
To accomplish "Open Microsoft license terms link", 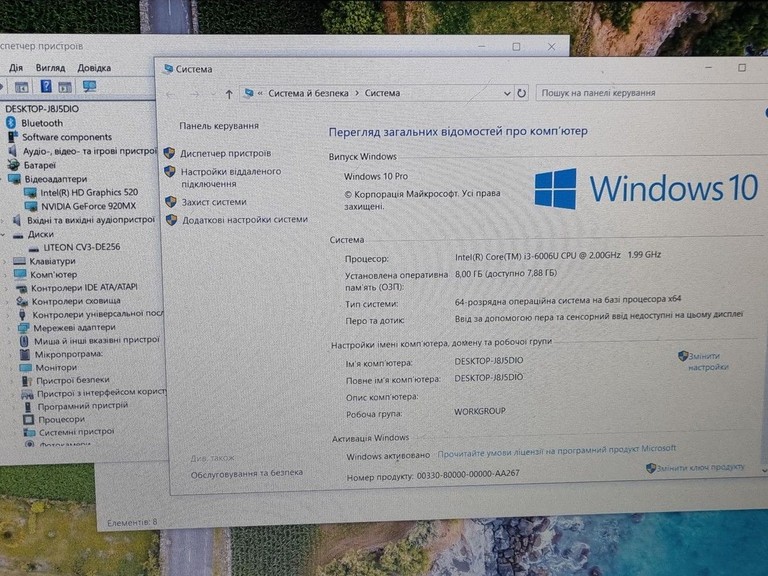I will pos(556,451).
